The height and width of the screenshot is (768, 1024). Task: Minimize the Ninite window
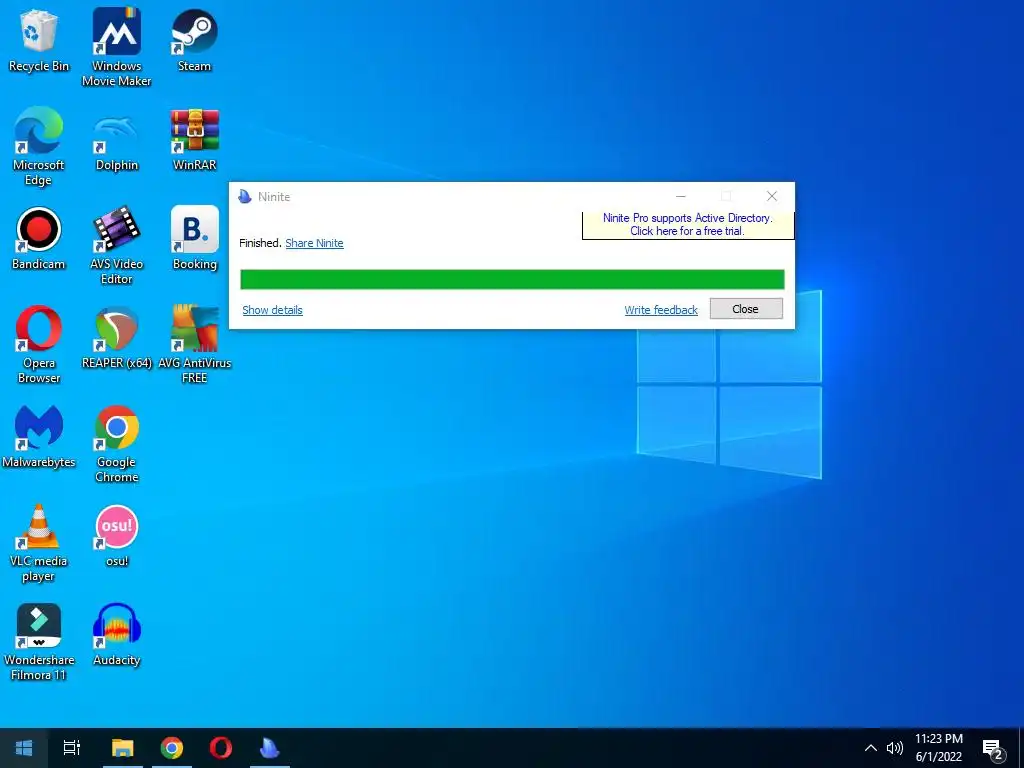pyautogui.click(x=680, y=196)
